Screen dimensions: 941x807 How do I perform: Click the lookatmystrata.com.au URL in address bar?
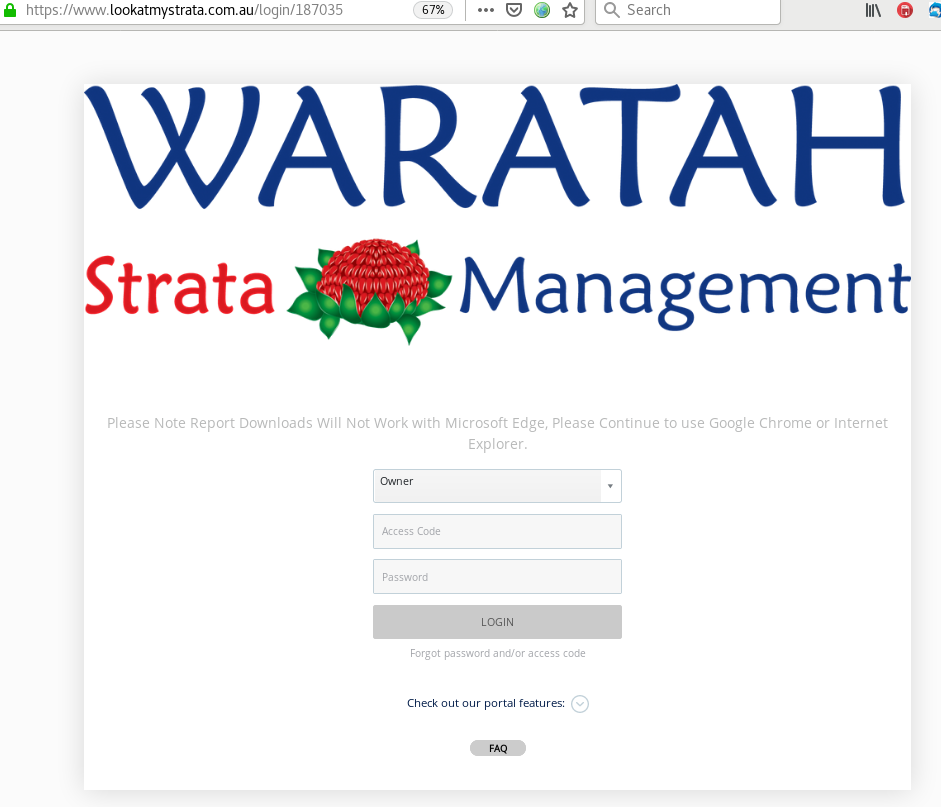point(184,10)
